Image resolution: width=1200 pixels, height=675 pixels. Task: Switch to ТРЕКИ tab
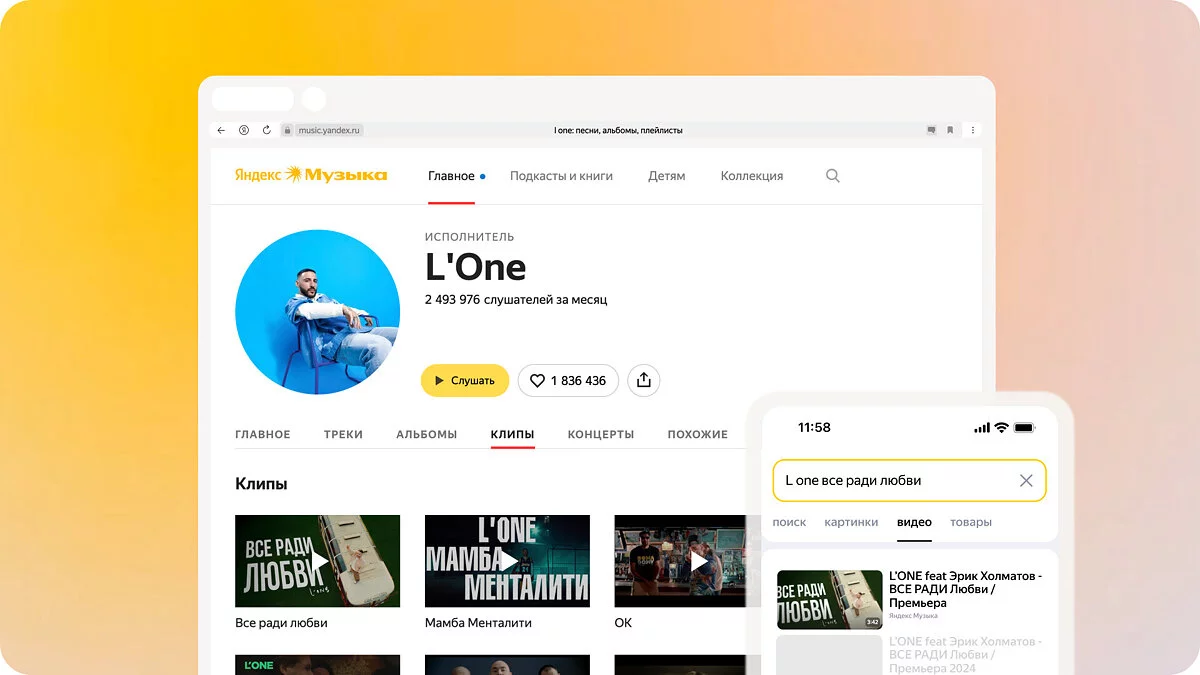(x=343, y=435)
